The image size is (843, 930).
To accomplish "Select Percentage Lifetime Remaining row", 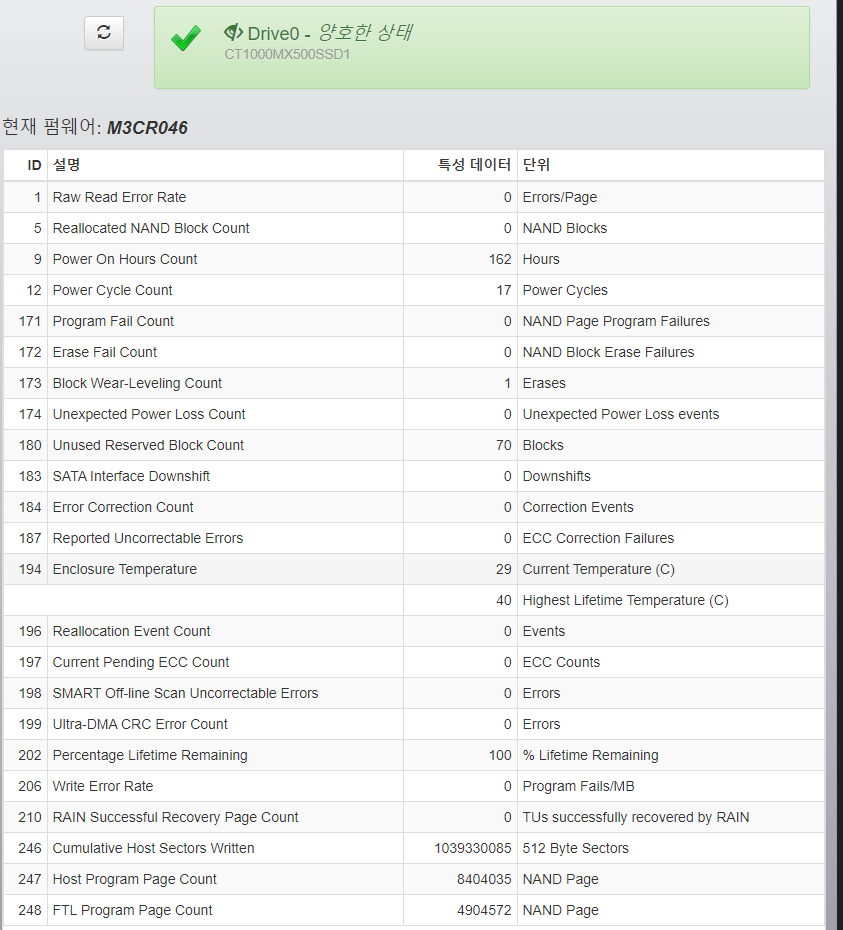I will [413, 755].
